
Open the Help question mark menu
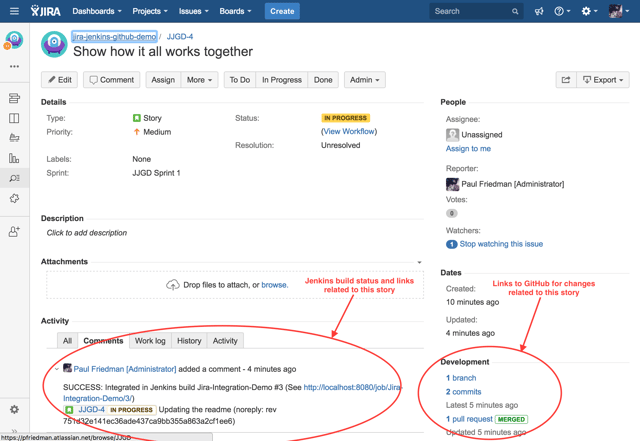(562, 11)
